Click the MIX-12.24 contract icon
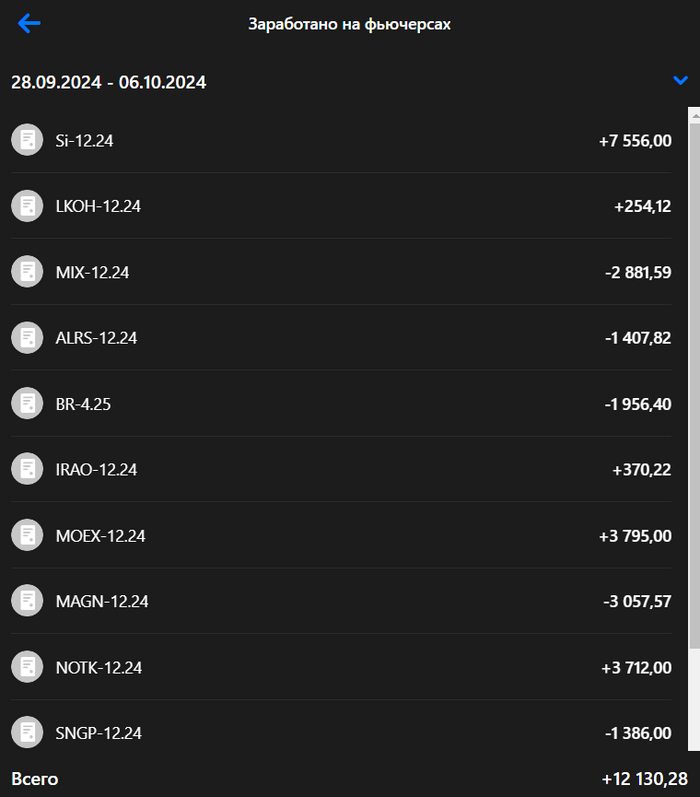 (27, 272)
